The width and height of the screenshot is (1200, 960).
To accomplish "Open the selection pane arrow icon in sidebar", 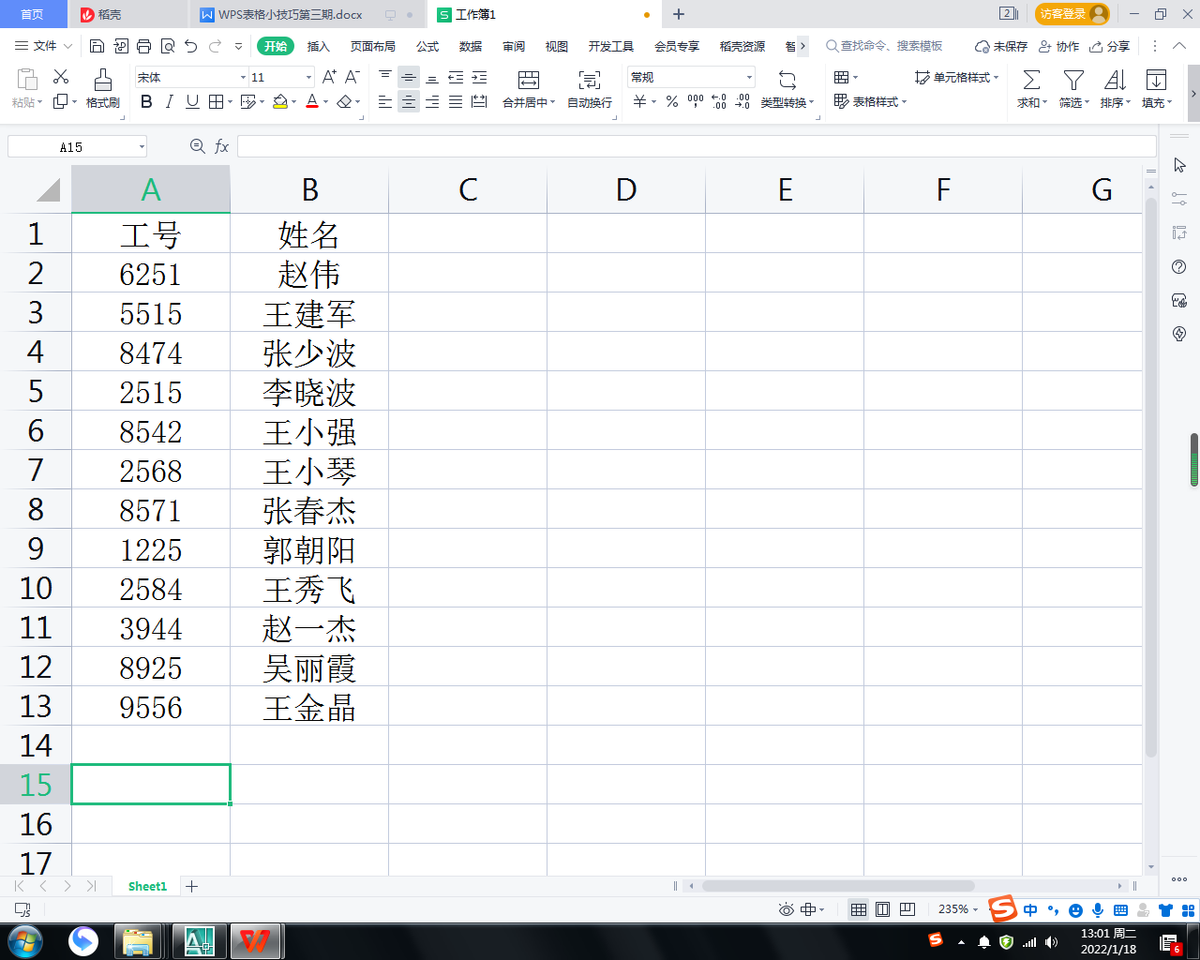I will [1179, 165].
